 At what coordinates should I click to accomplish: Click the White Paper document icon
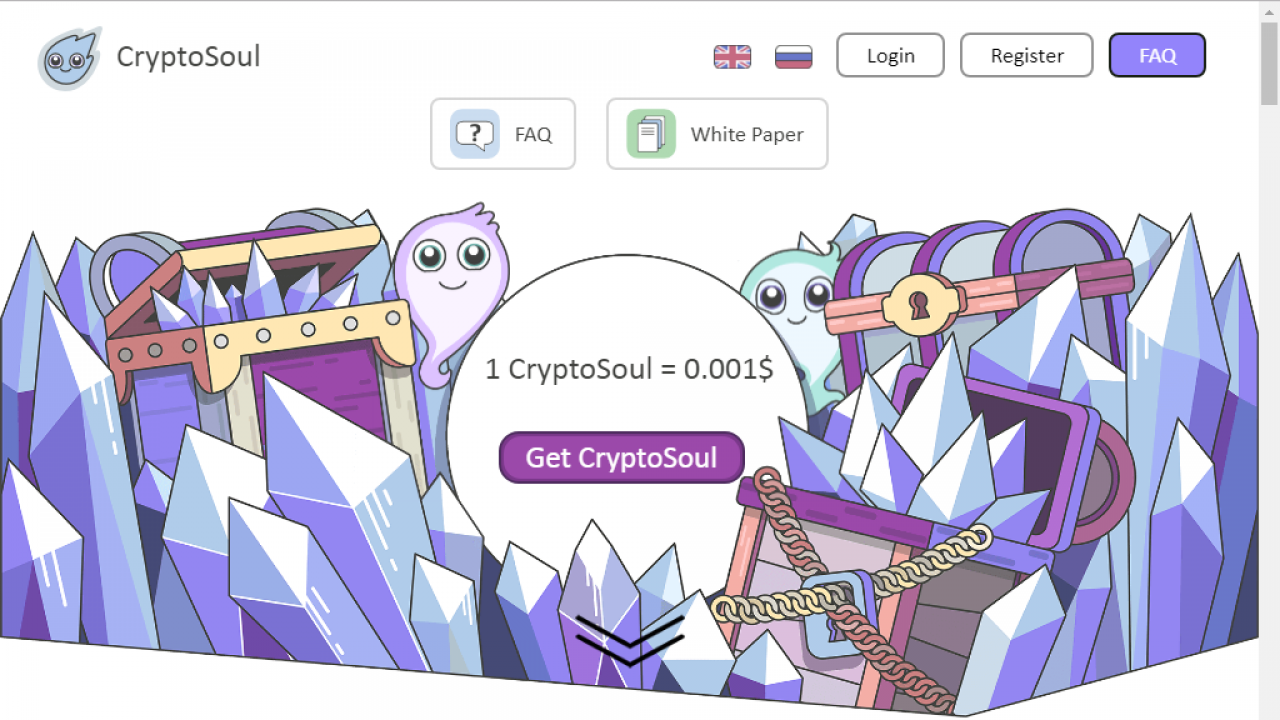click(x=651, y=134)
